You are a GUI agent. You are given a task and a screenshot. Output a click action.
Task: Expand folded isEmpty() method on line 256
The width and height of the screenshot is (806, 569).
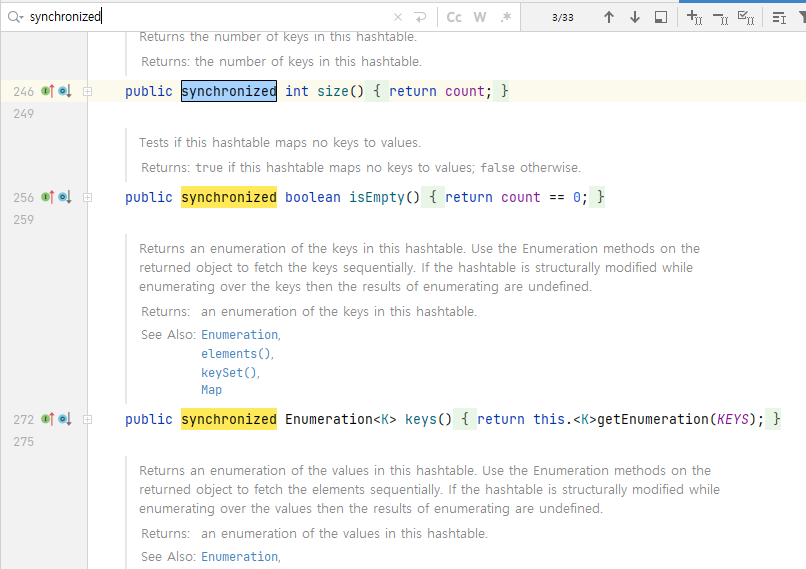(88, 197)
